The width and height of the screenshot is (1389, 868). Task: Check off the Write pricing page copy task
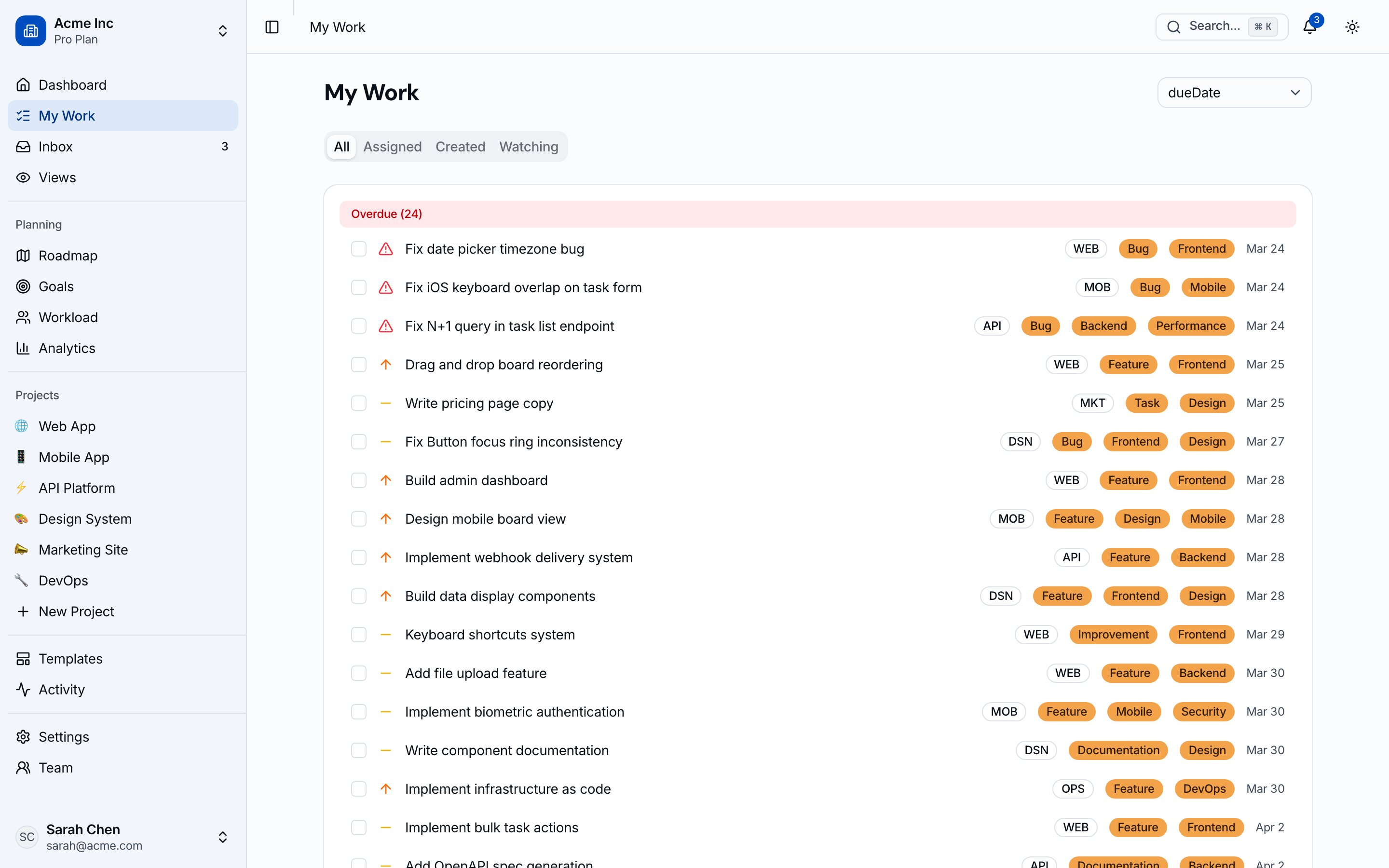(x=358, y=403)
